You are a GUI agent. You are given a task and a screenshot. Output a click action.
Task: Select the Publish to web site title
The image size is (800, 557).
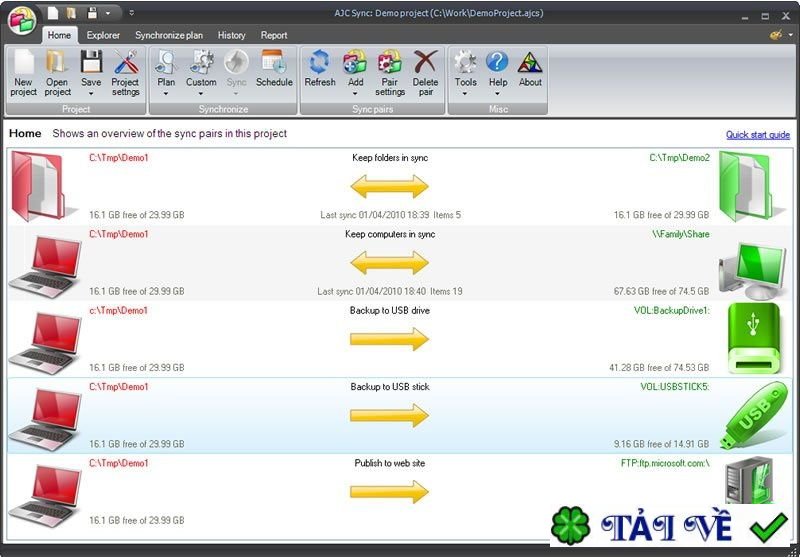coord(390,464)
